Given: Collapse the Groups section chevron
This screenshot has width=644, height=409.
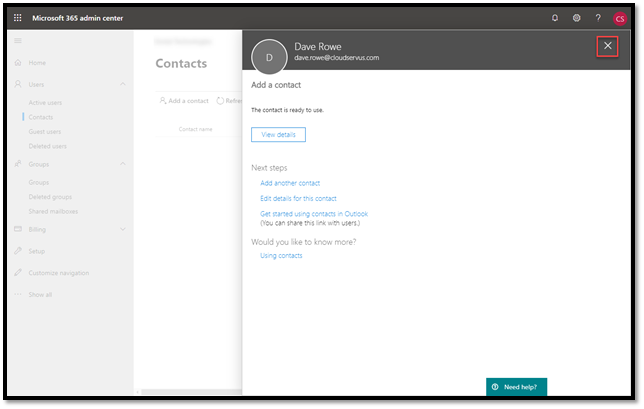Looking at the screenshot, I should 123,163.
